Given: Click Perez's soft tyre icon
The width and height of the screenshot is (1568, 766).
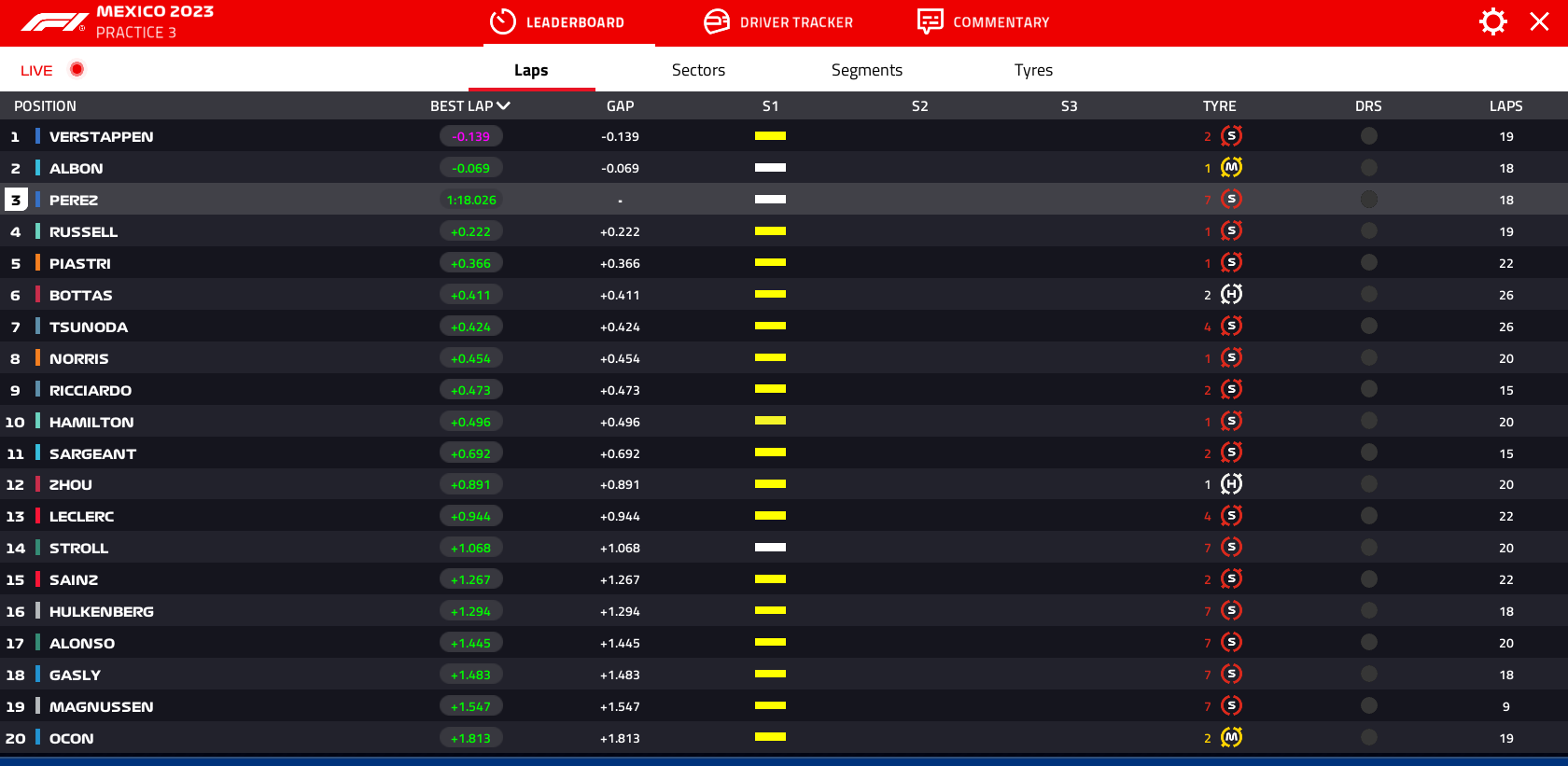Looking at the screenshot, I should 1232,199.
